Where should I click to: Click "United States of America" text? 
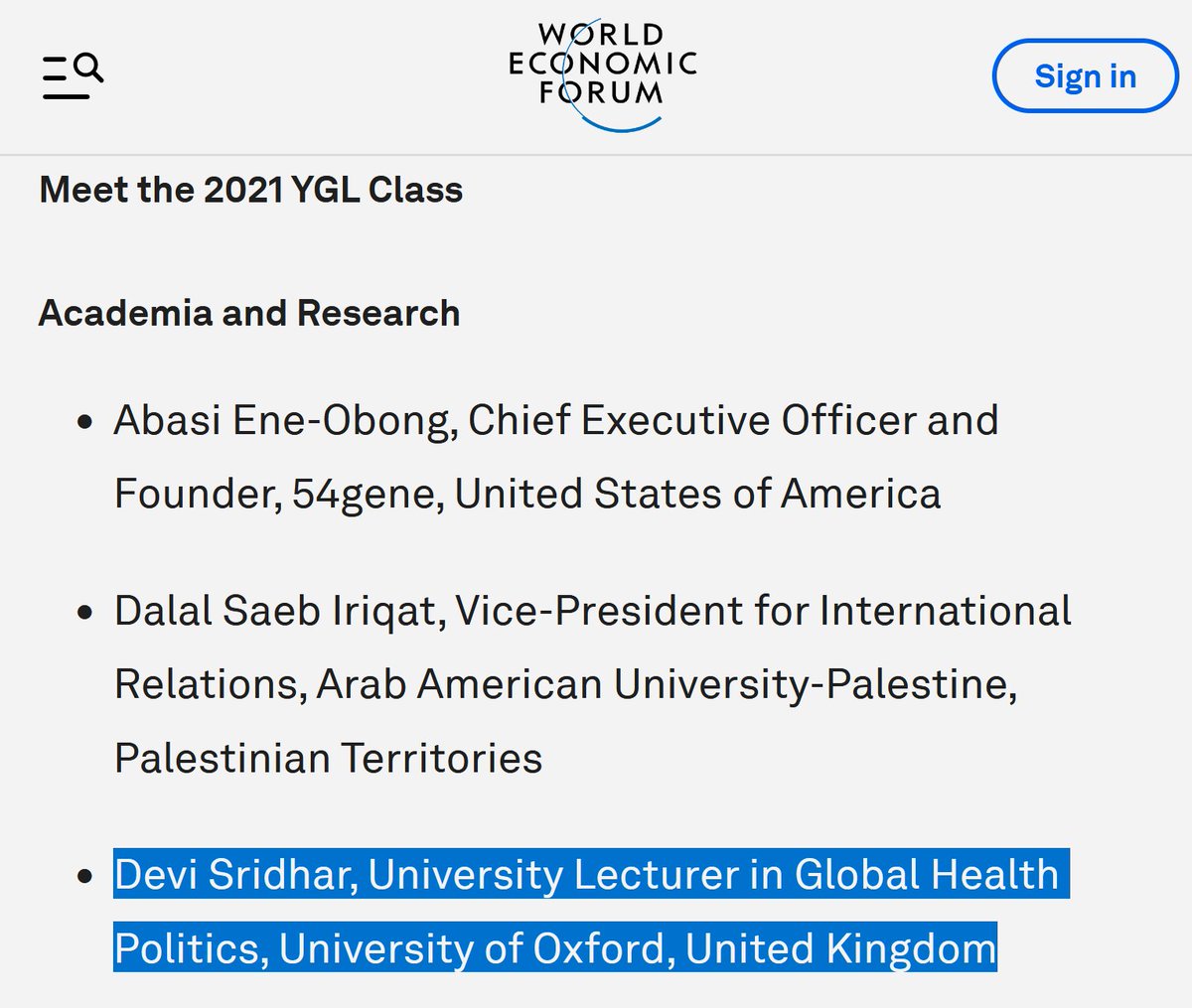[697, 494]
